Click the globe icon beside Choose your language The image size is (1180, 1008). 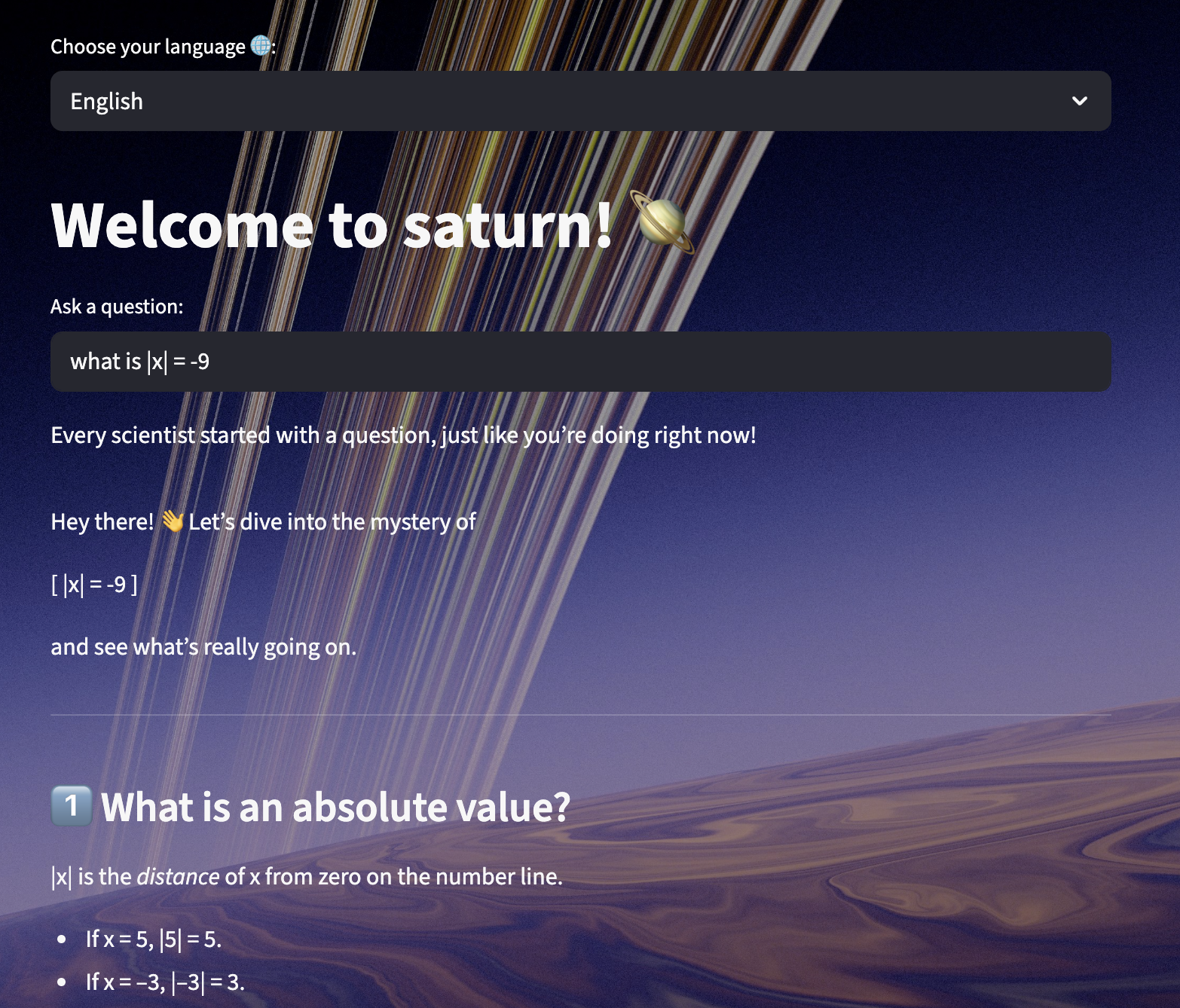coord(261,46)
